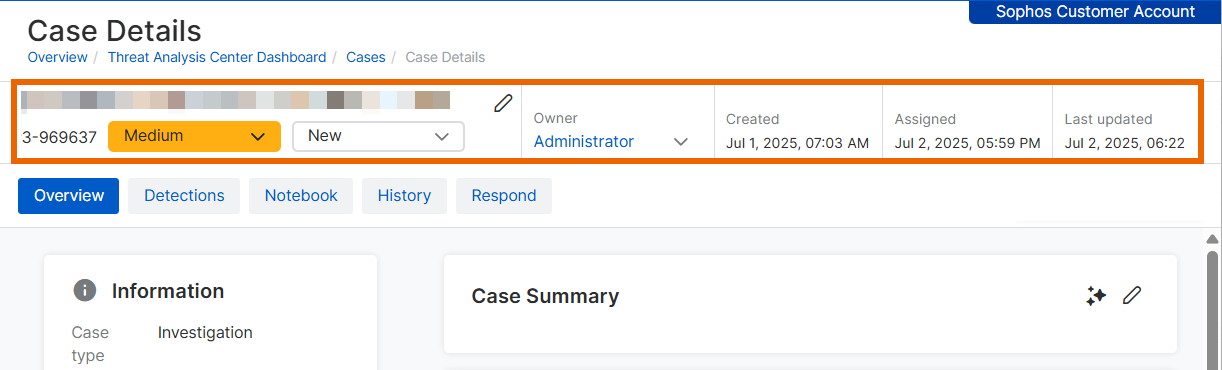Return to Cases via the breadcrumb
The width and height of the screenshot is (1222, 370).
(366, 57)
